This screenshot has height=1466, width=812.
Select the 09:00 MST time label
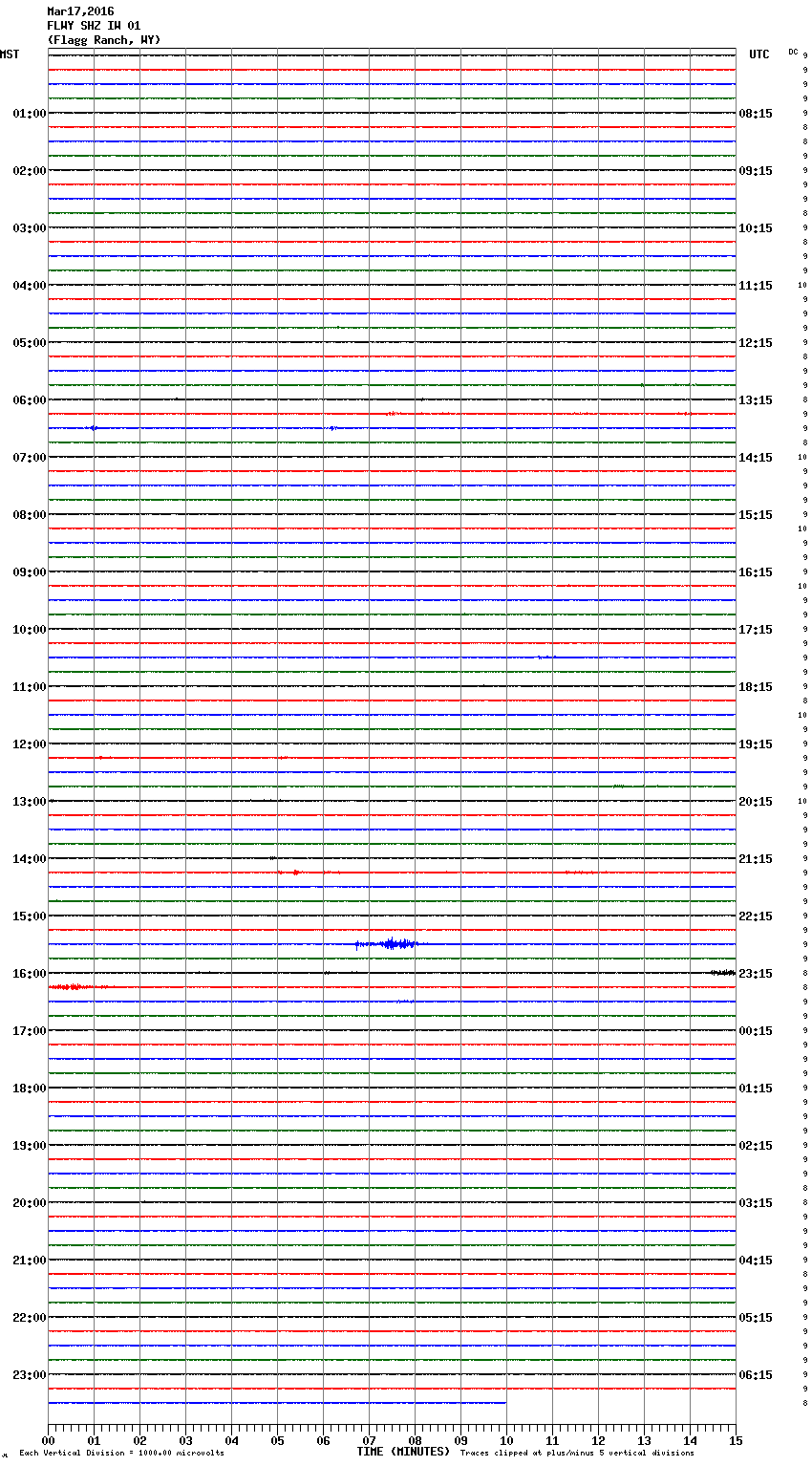[29, 572]
